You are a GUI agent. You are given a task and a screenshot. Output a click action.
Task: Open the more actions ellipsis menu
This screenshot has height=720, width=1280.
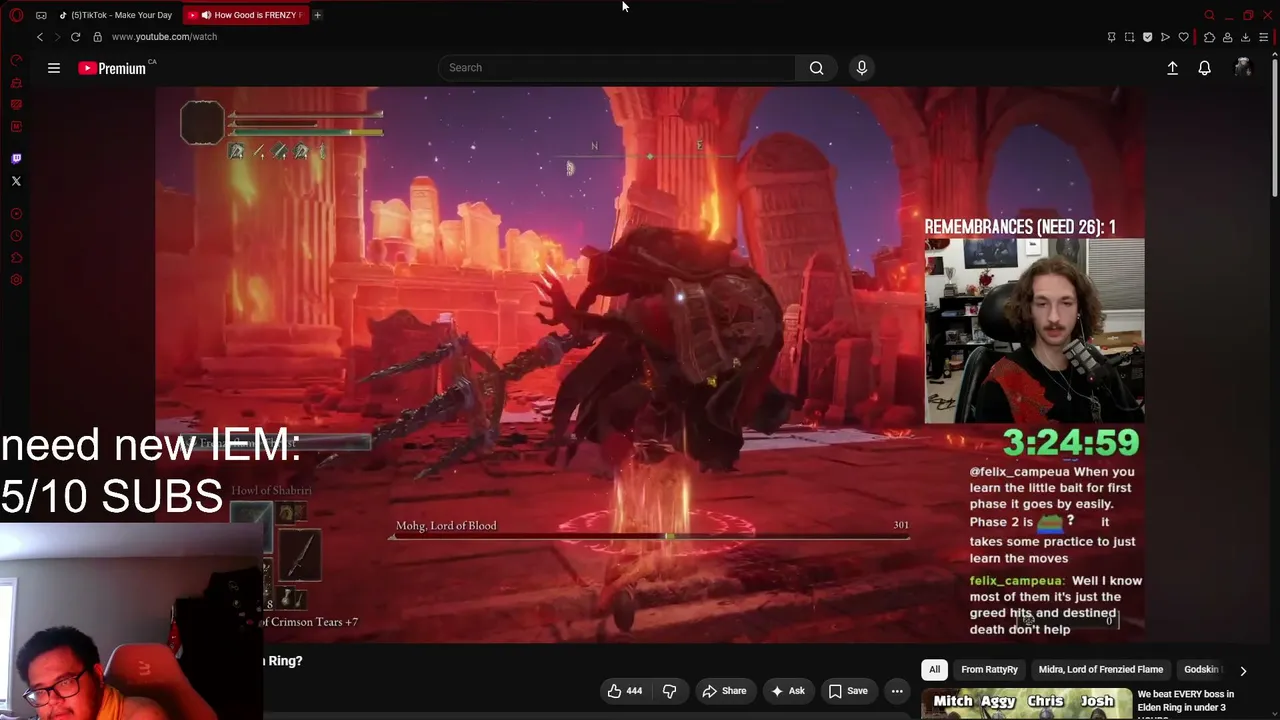[x=897, y=691]
